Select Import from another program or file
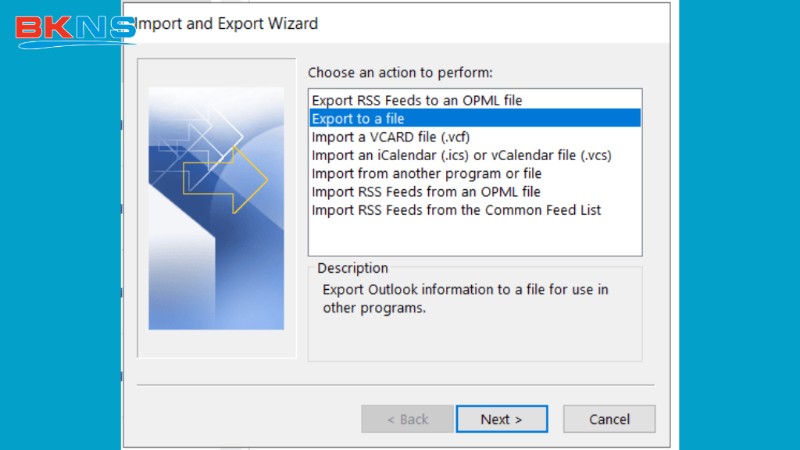800x450 pixels. tap(426, 173)
